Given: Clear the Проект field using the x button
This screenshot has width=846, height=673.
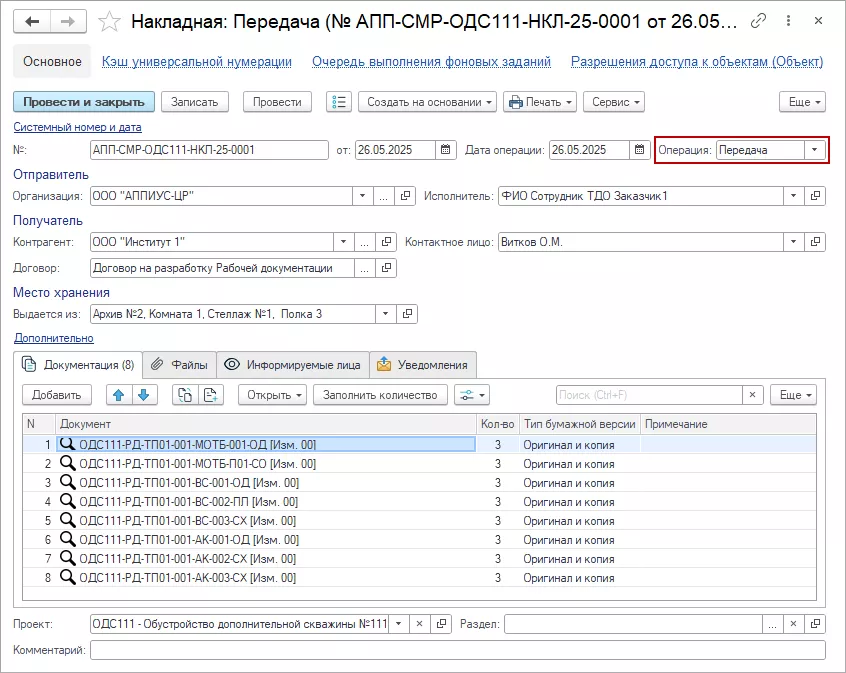Looking at the screenshot, I should [420, 623].
